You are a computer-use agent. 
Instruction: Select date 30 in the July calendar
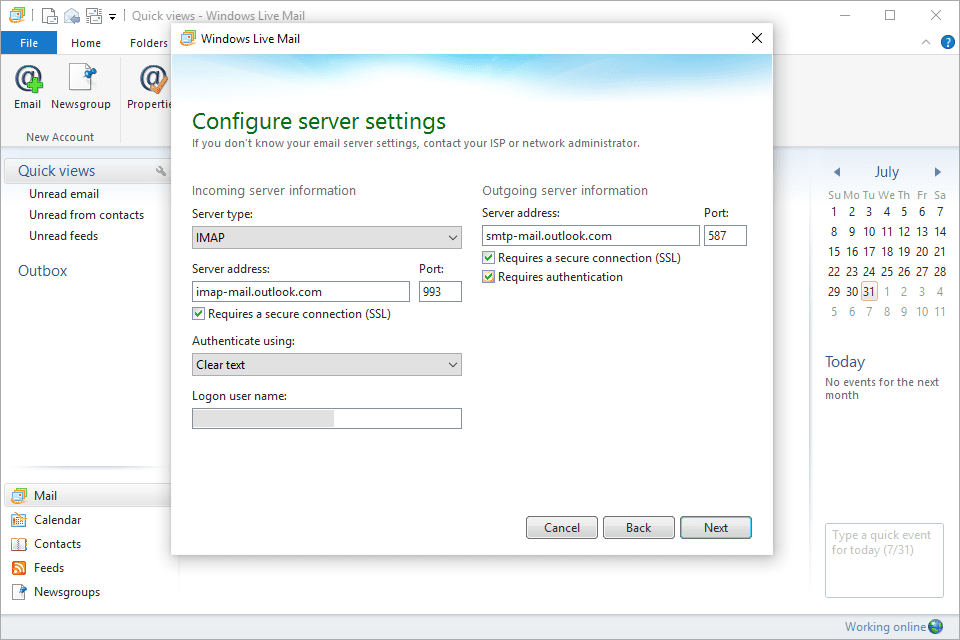pyautogui.click(x=852, y=292)
